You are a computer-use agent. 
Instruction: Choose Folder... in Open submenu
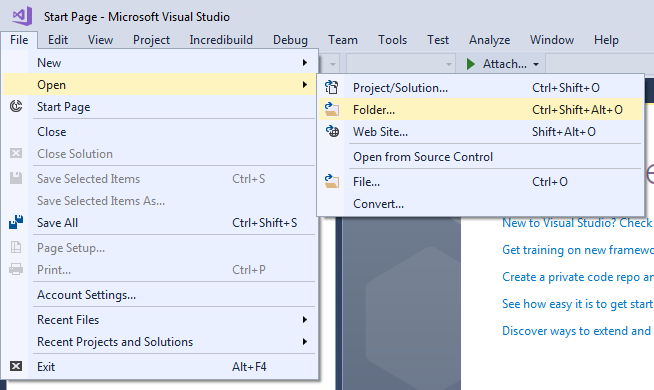tap(480, 110)
